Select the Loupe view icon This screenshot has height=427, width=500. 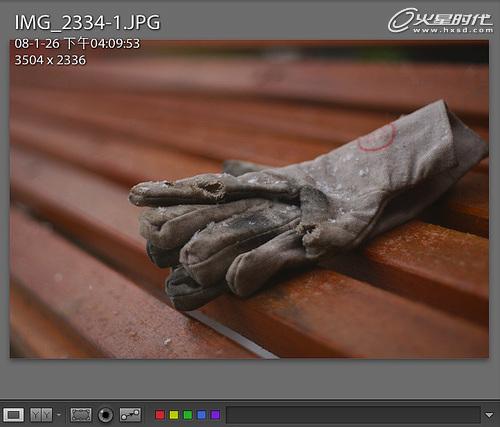pos(13,415)
